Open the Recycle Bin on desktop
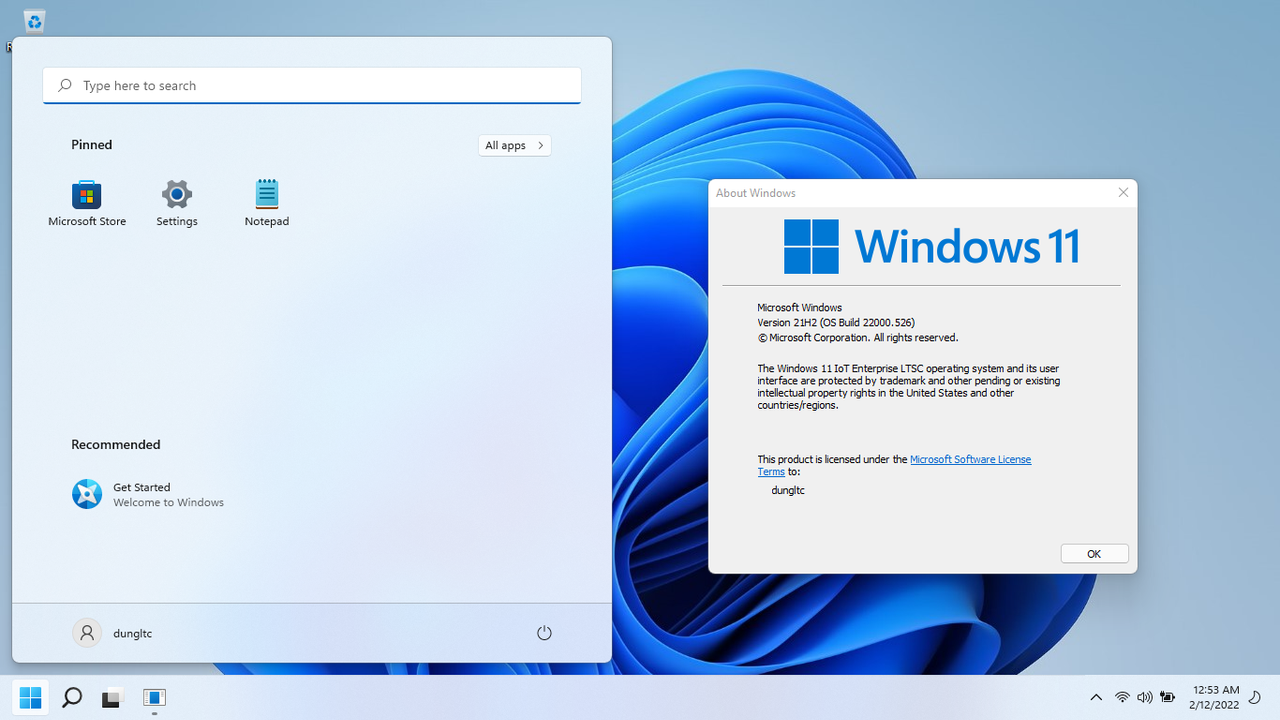 tap(34, 20)
